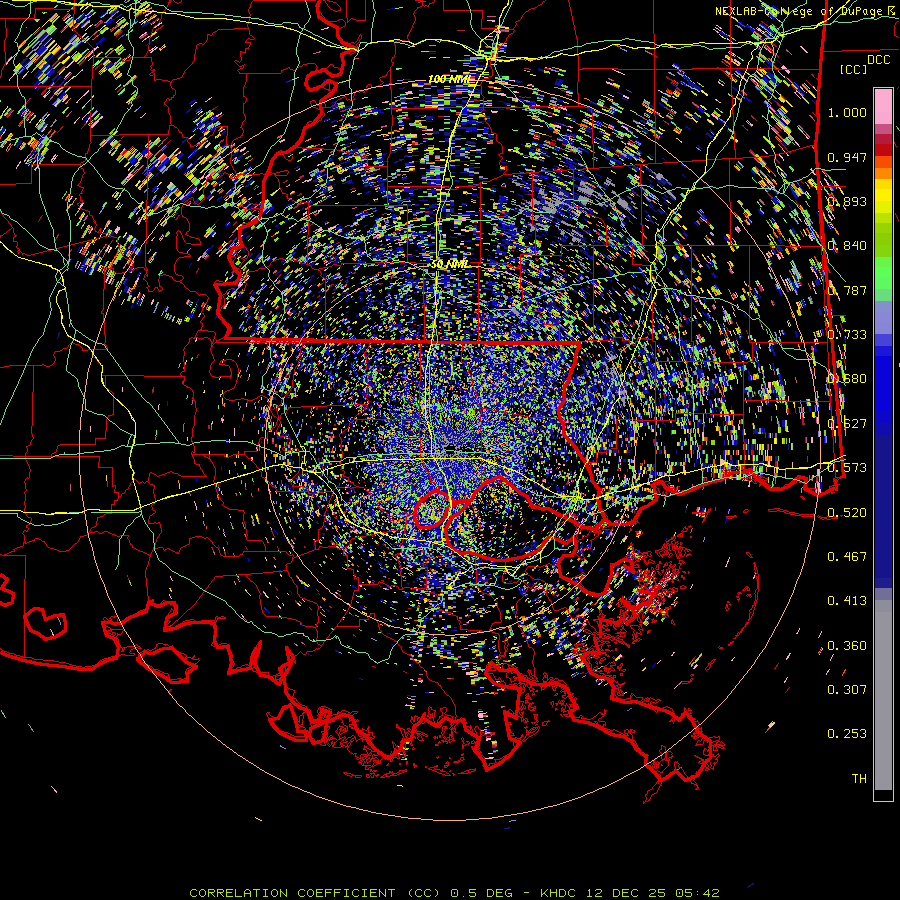Click the 0.893 scale label

[847, 201]
